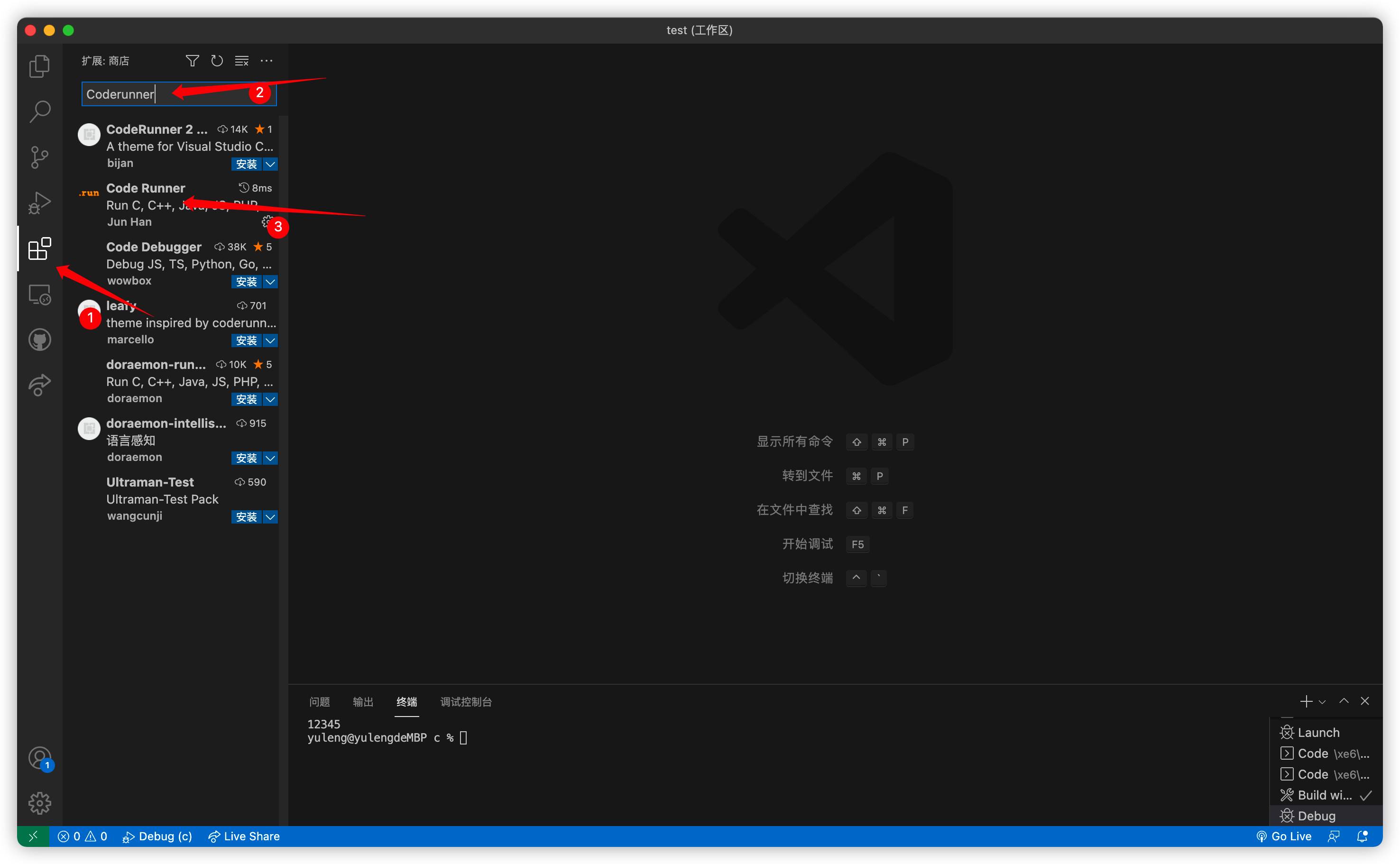The width and height of the screenshot is (1400, 864).
Task: Click the terminal prompt line
Action: click(387, 738)
